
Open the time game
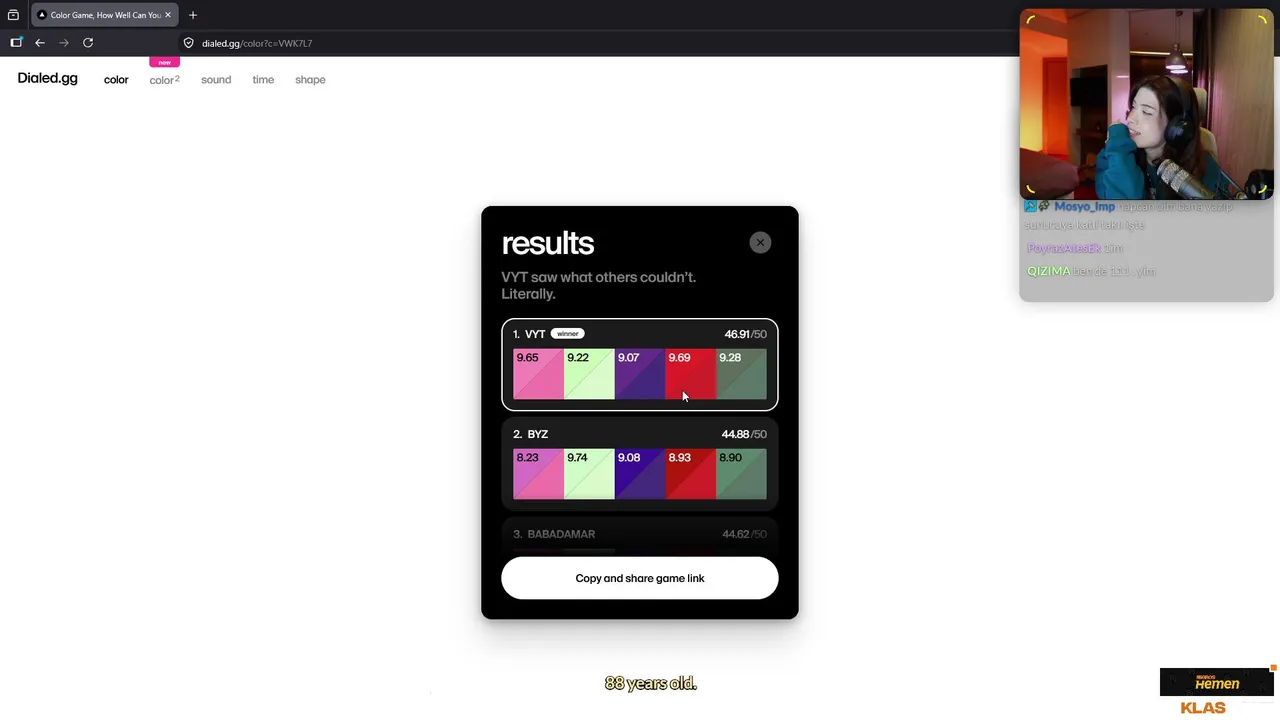263,80
